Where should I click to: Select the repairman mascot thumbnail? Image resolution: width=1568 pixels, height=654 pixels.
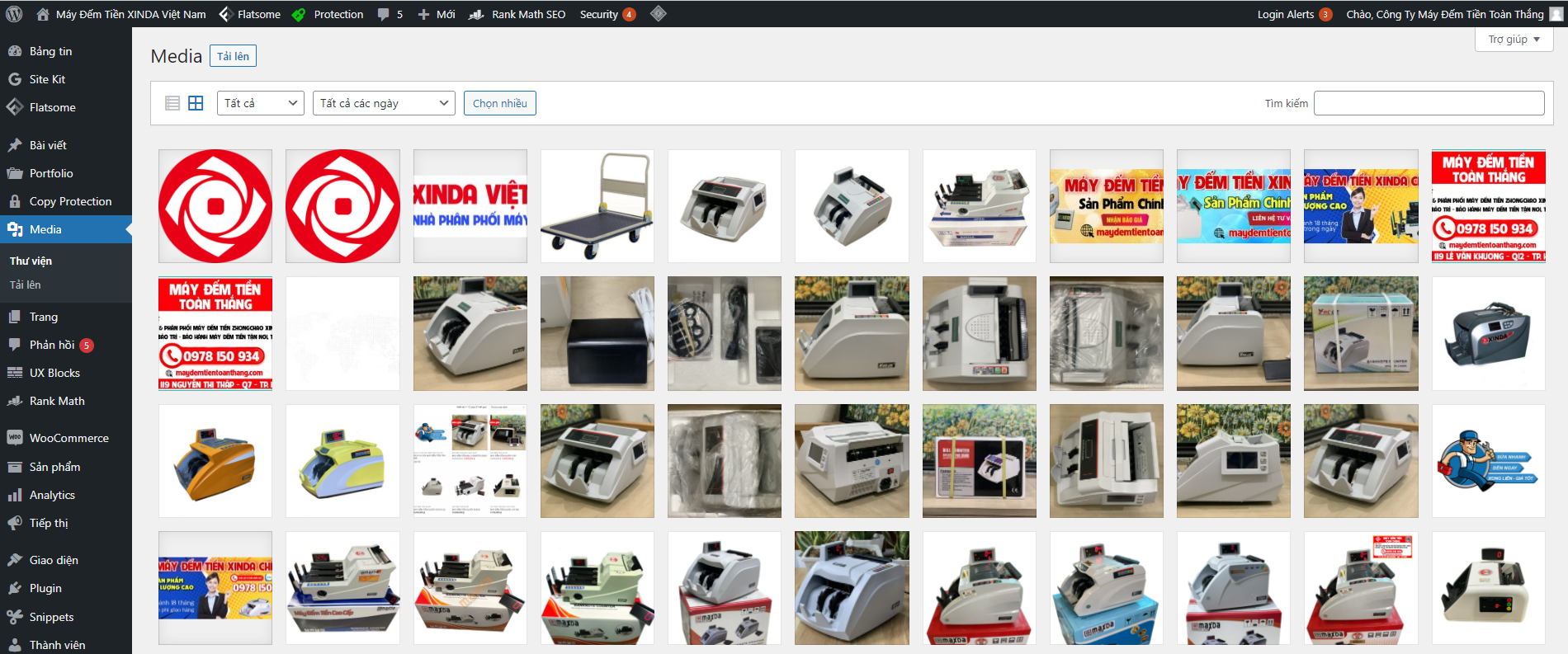[x=1489, y=461]
